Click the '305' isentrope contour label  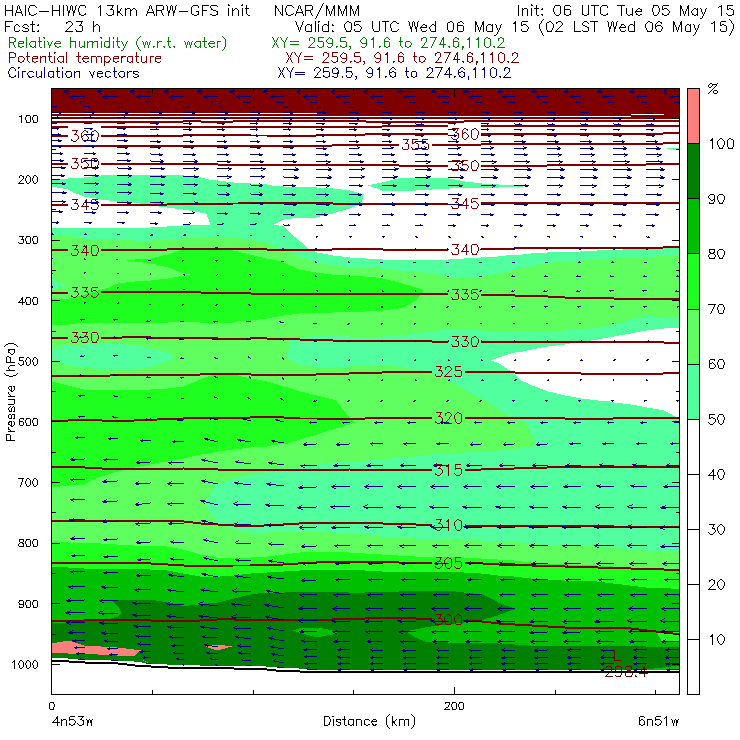448,563
